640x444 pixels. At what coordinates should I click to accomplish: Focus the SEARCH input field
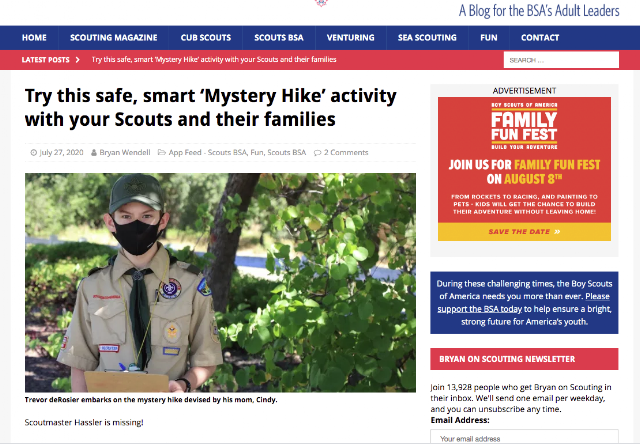[x=561, y=60]
